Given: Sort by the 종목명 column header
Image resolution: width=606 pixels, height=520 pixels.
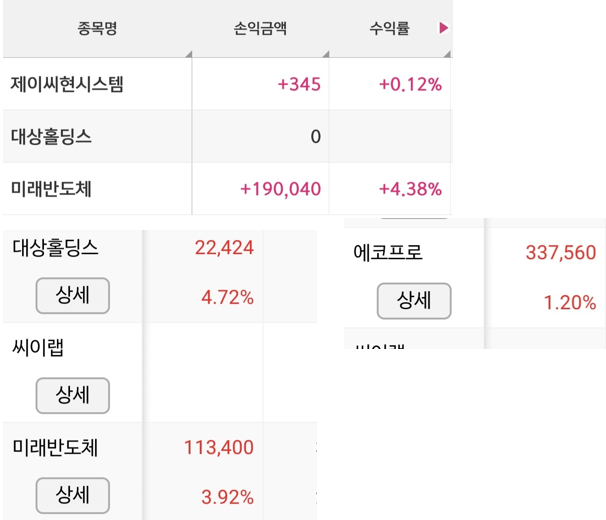Looking at the screenshot, I should [x=97, y=28].
